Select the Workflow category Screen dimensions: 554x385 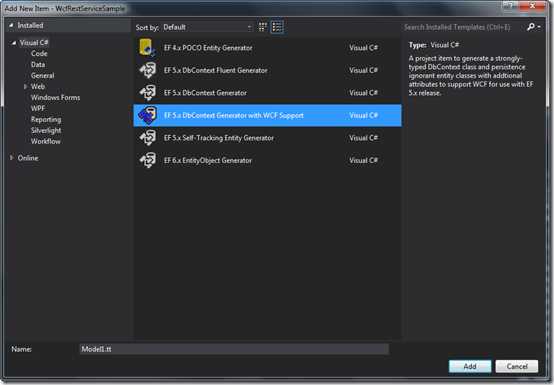[46, 141]
